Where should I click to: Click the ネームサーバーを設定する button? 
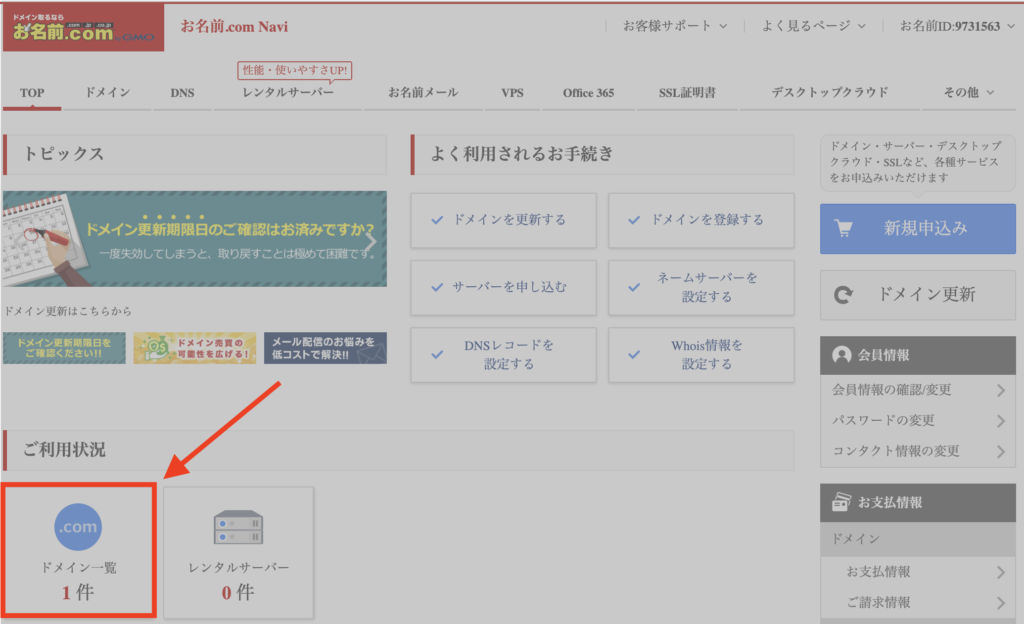tap(701, 287)
